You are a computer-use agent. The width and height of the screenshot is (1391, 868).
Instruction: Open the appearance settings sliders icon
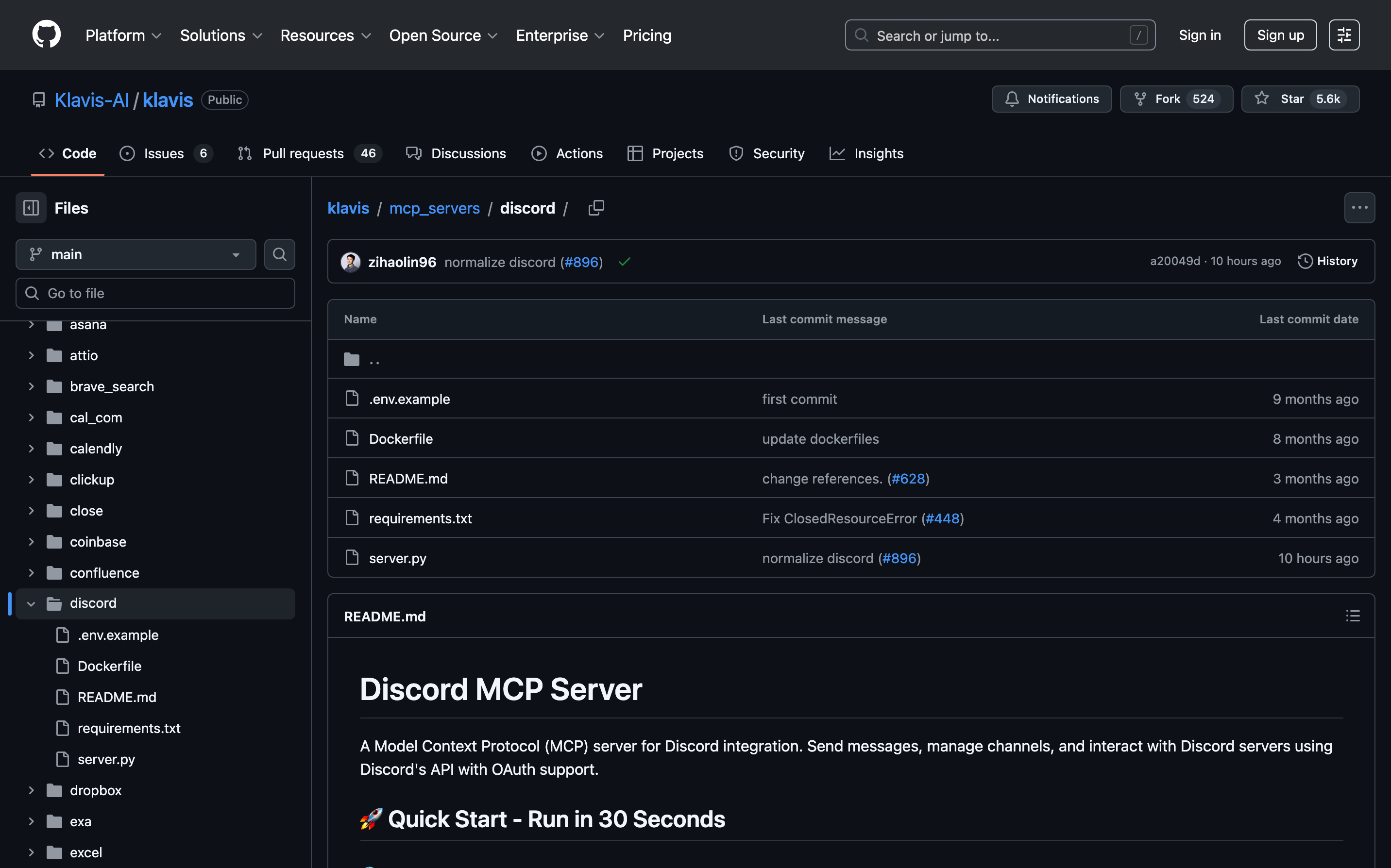(x=1343, y=35)
